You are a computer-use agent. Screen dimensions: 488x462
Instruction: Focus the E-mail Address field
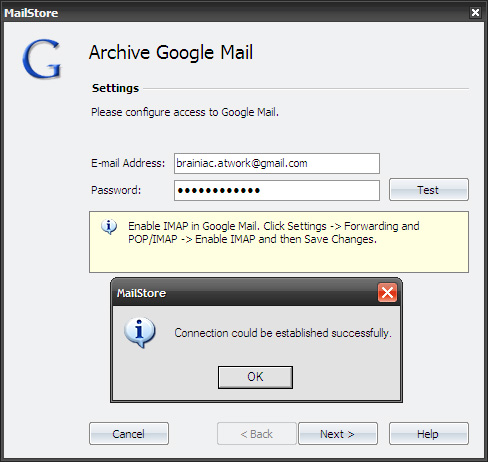pos(277,163)
